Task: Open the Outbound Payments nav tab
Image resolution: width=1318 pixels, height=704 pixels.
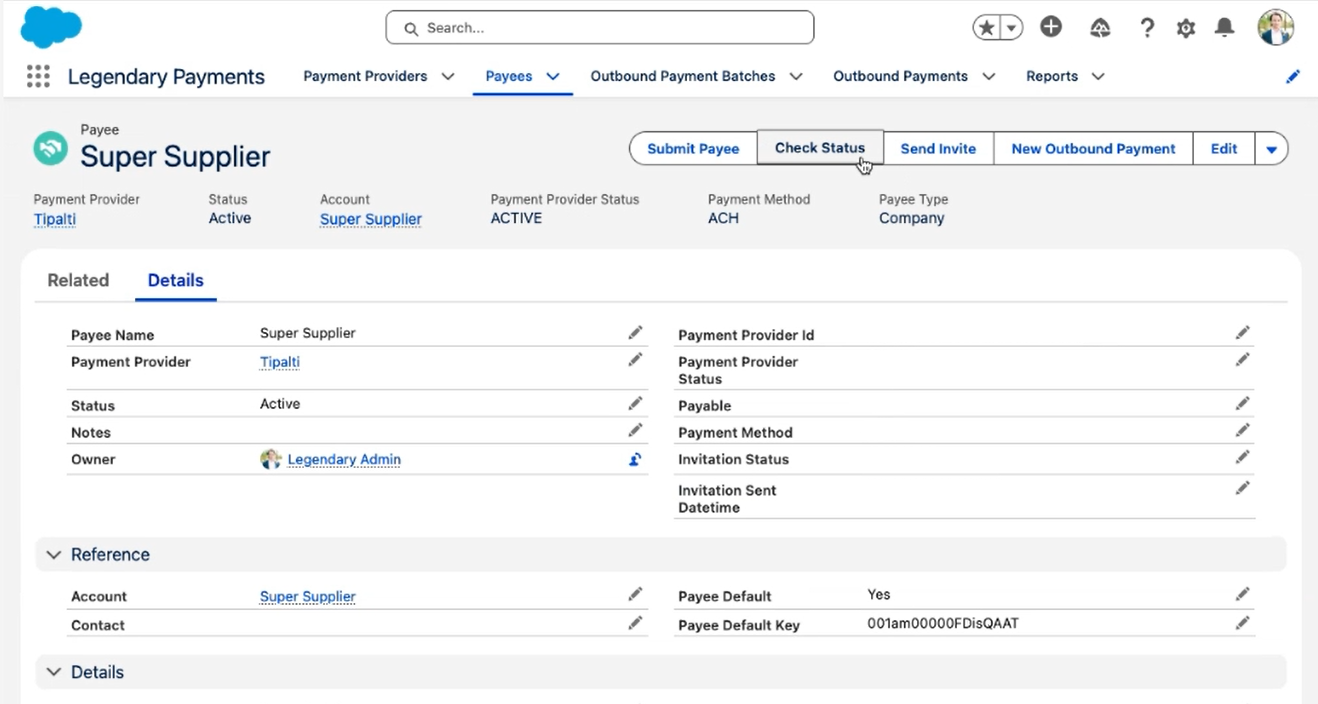Action: point(900,77)
